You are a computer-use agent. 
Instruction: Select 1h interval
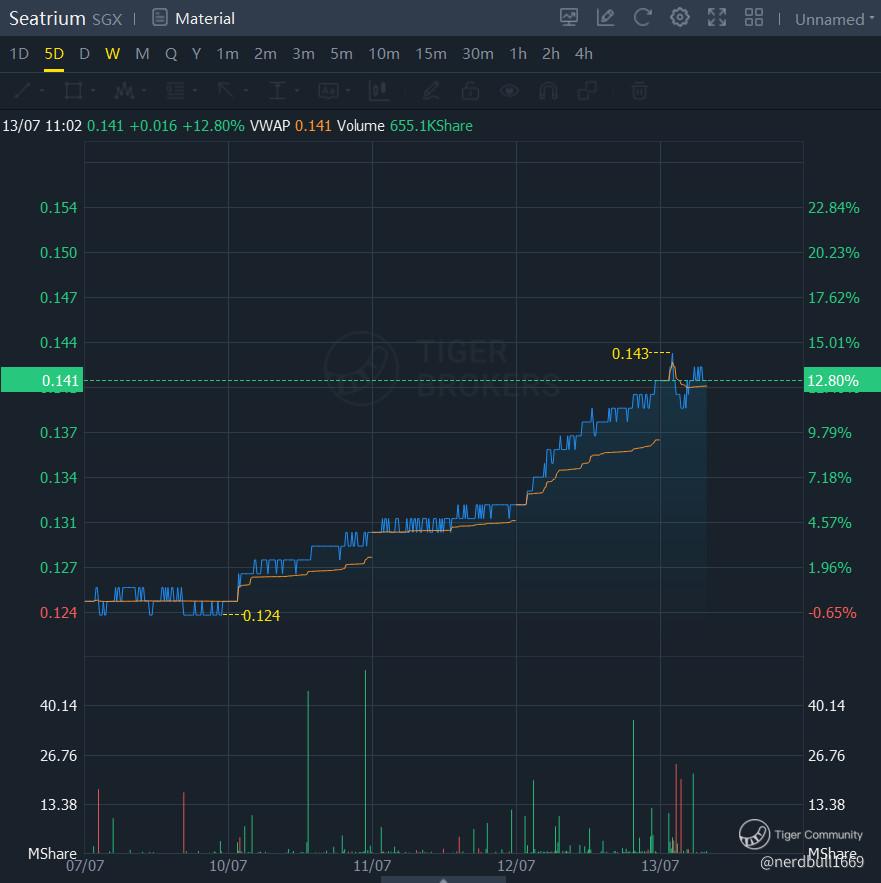[518, 53]
